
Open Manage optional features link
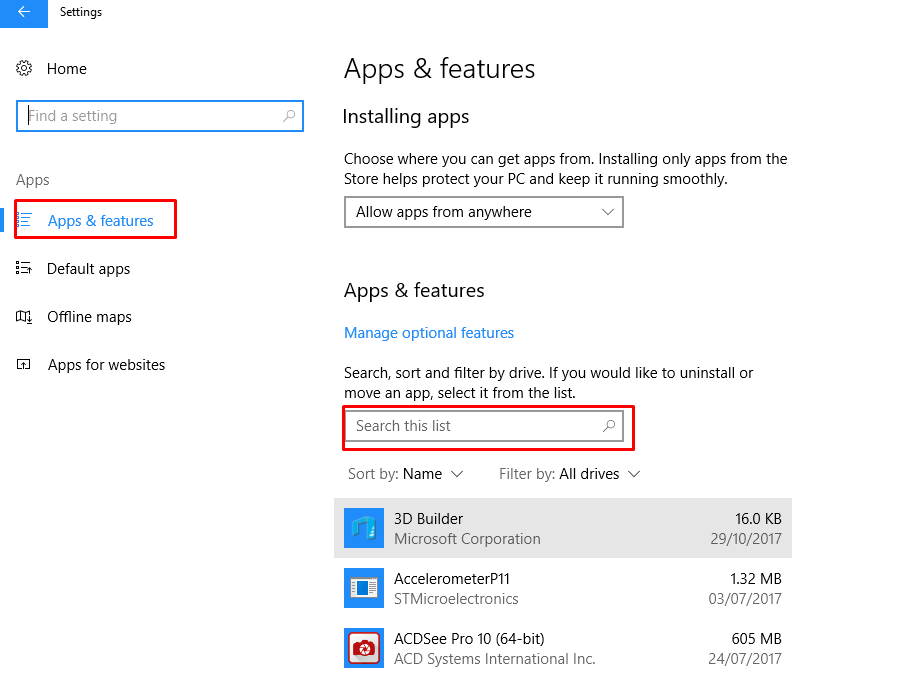[x=429, y=333]
